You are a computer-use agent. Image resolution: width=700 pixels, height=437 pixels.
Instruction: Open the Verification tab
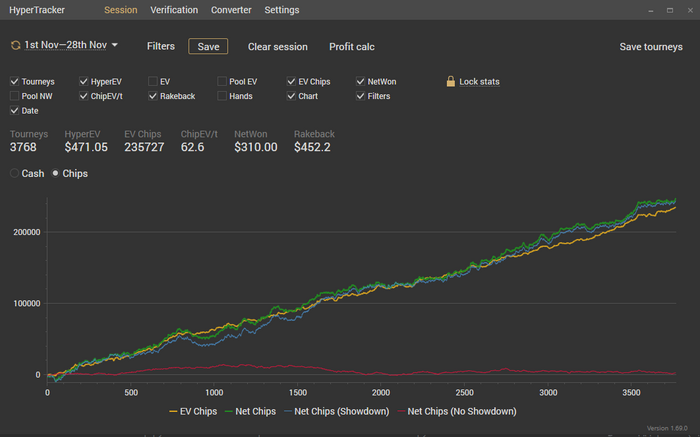point(174,10)
